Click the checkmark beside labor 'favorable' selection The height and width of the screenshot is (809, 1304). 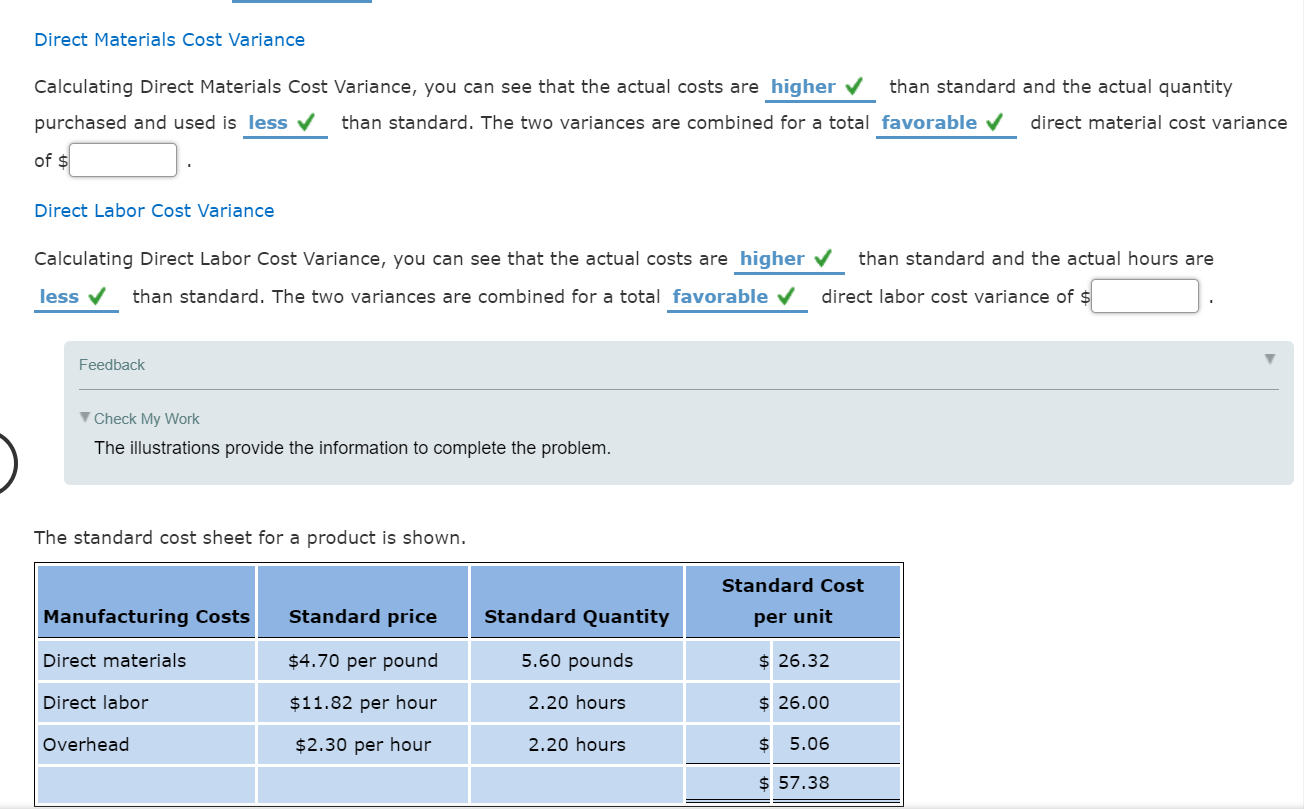(x=786, y=296)
